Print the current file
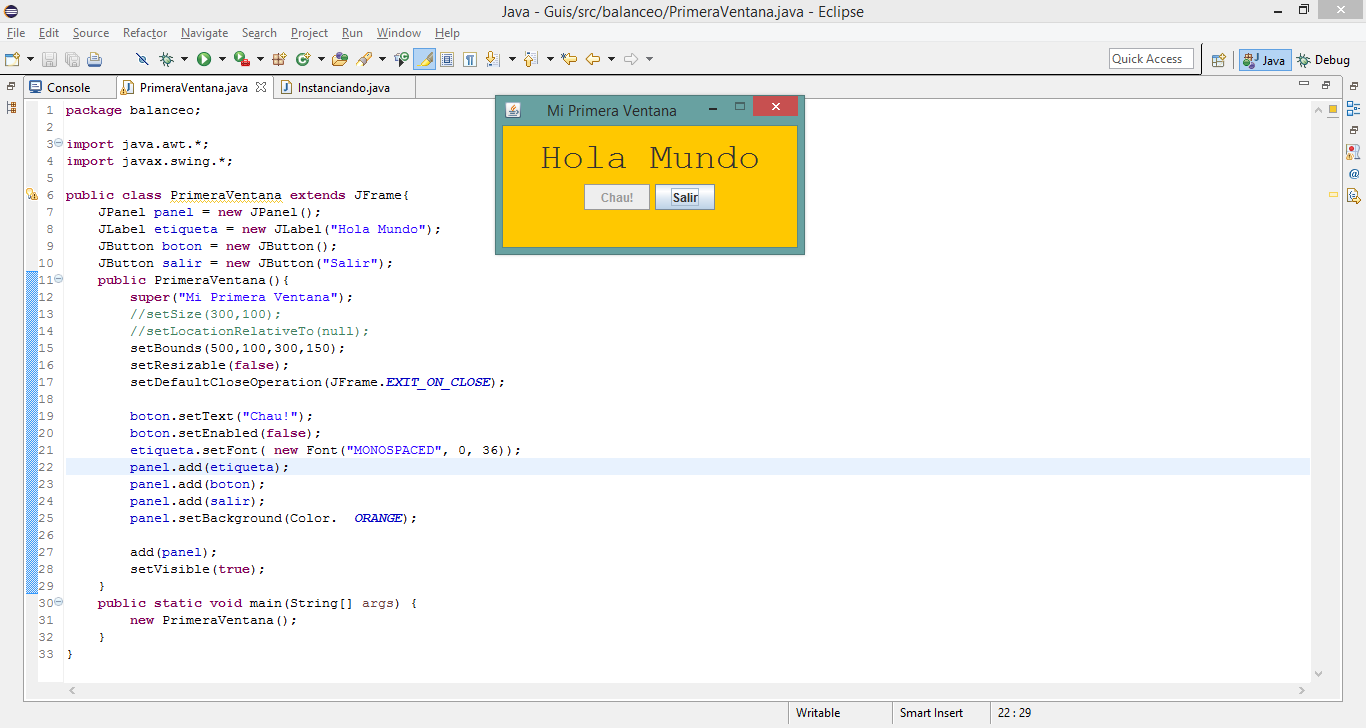This screenshot has width=1366, height=728. coord(93,59)
